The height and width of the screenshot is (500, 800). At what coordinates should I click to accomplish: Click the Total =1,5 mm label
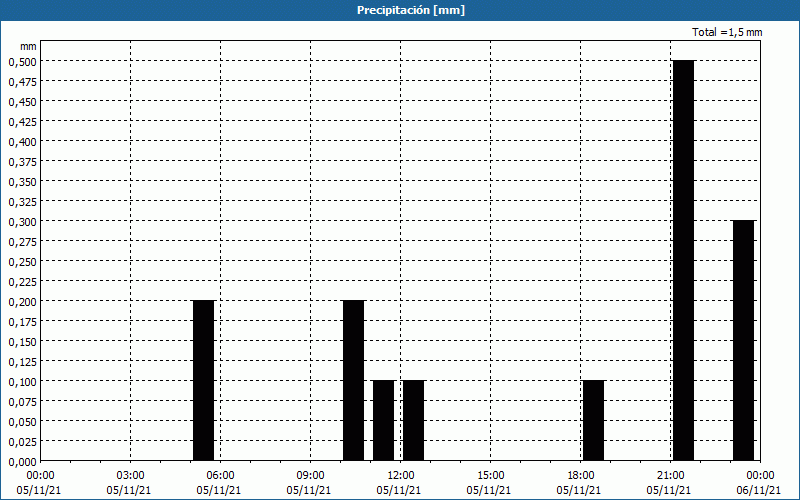pyautogui.click(x=727, y=32)
